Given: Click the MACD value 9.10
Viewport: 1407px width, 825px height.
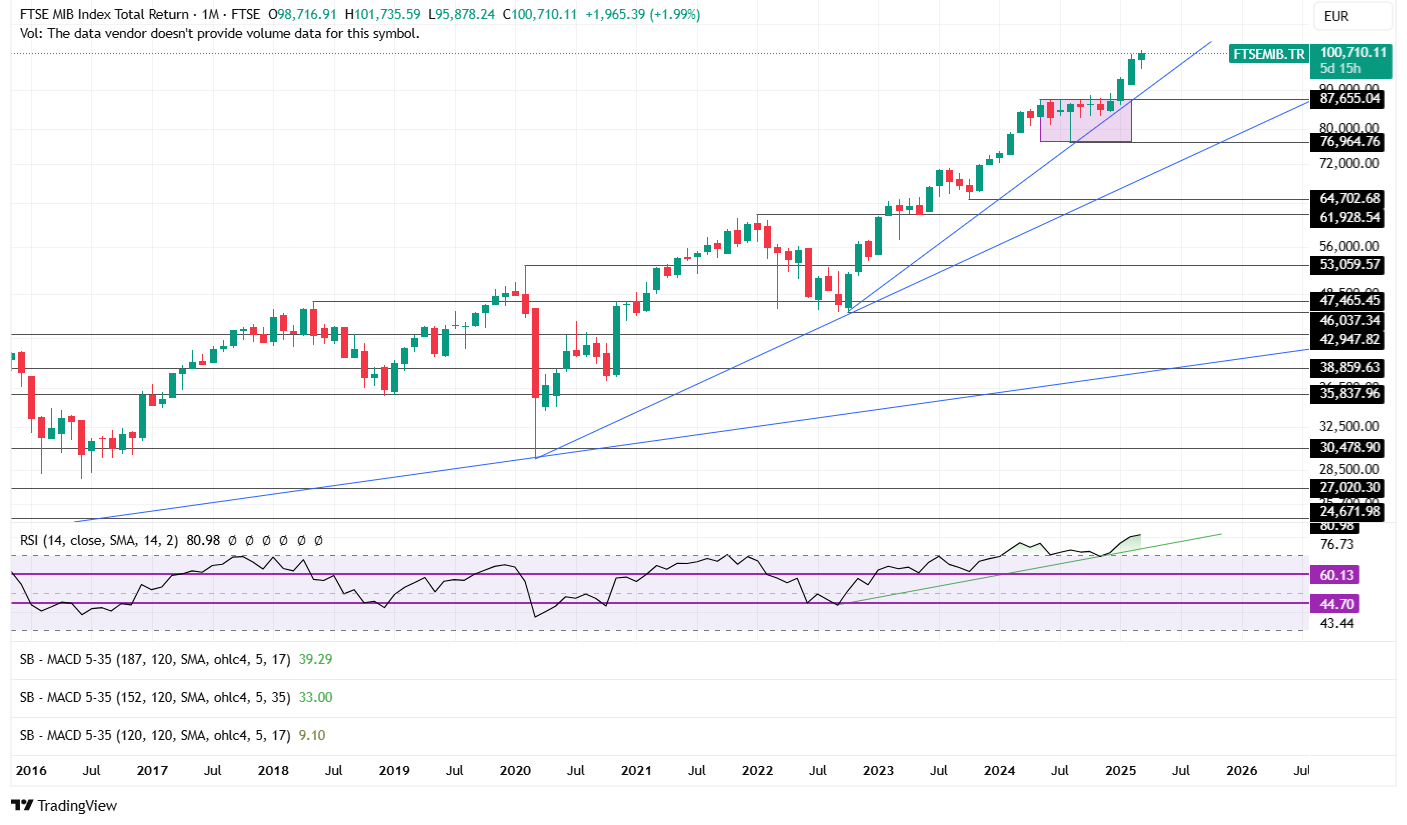Looking at the screenshot, I should 312,735.
